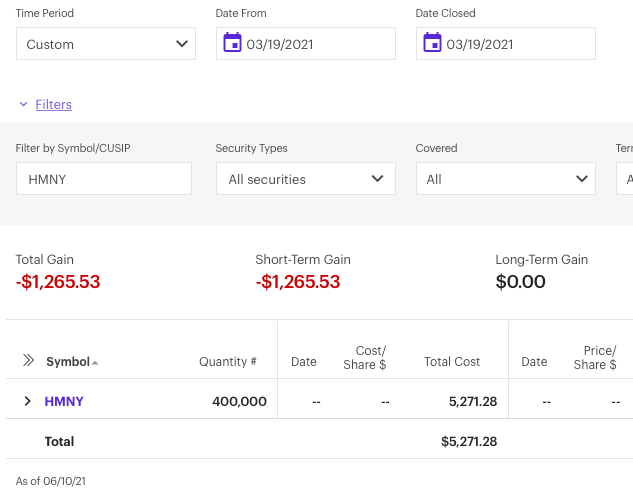The image size is (633, 490).
Task: Collapse the Filters chevron icon
Action: pyautogui.click(x=23, y=104)
